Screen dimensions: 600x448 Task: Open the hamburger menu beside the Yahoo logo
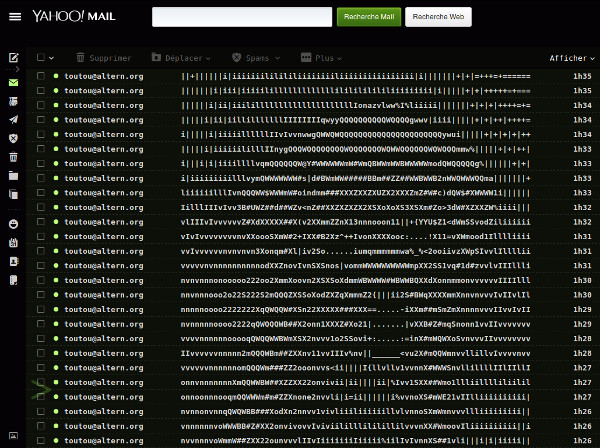pos(15,16)
